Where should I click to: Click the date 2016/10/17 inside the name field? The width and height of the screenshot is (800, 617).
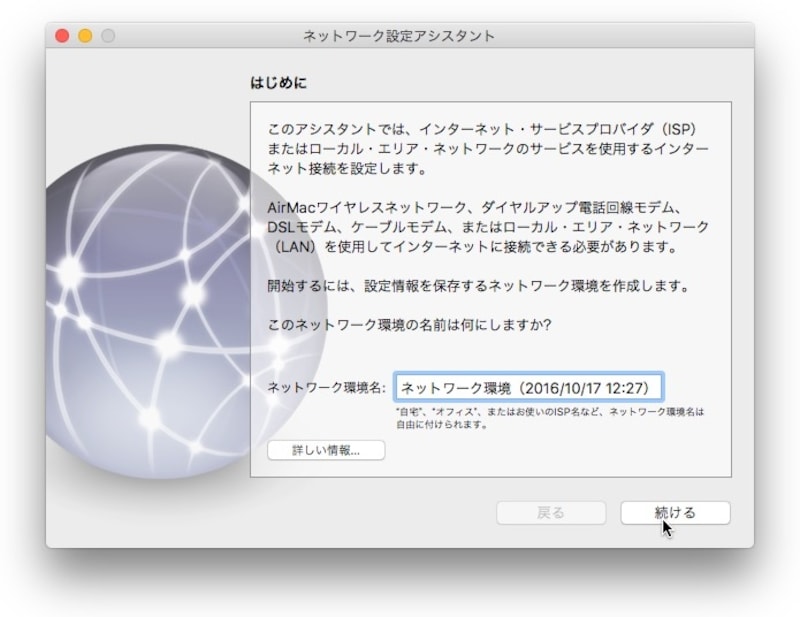[x=569, y=387]
